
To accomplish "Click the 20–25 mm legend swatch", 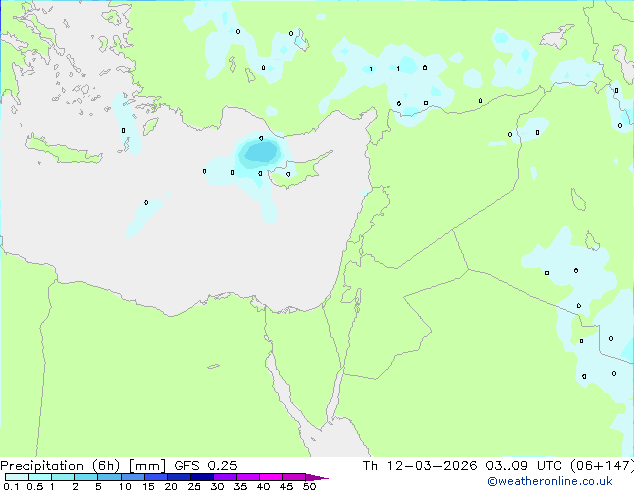I will click(178, 477).
